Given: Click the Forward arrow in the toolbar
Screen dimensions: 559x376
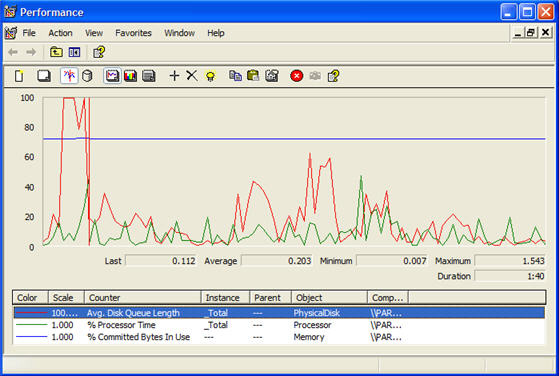Looking at the screenshot, I should [31, 52].
